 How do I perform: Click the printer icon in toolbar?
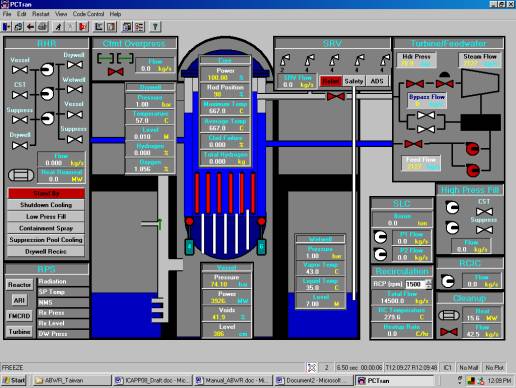coord(42,27)
